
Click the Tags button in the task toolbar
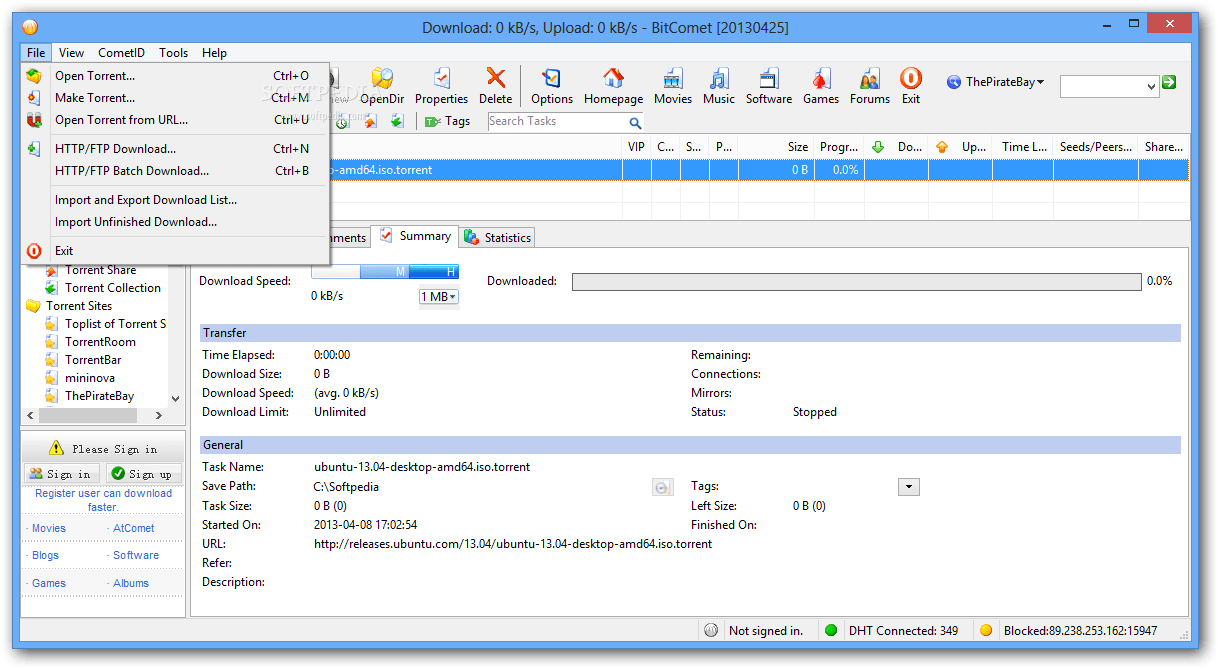[447, 121]
